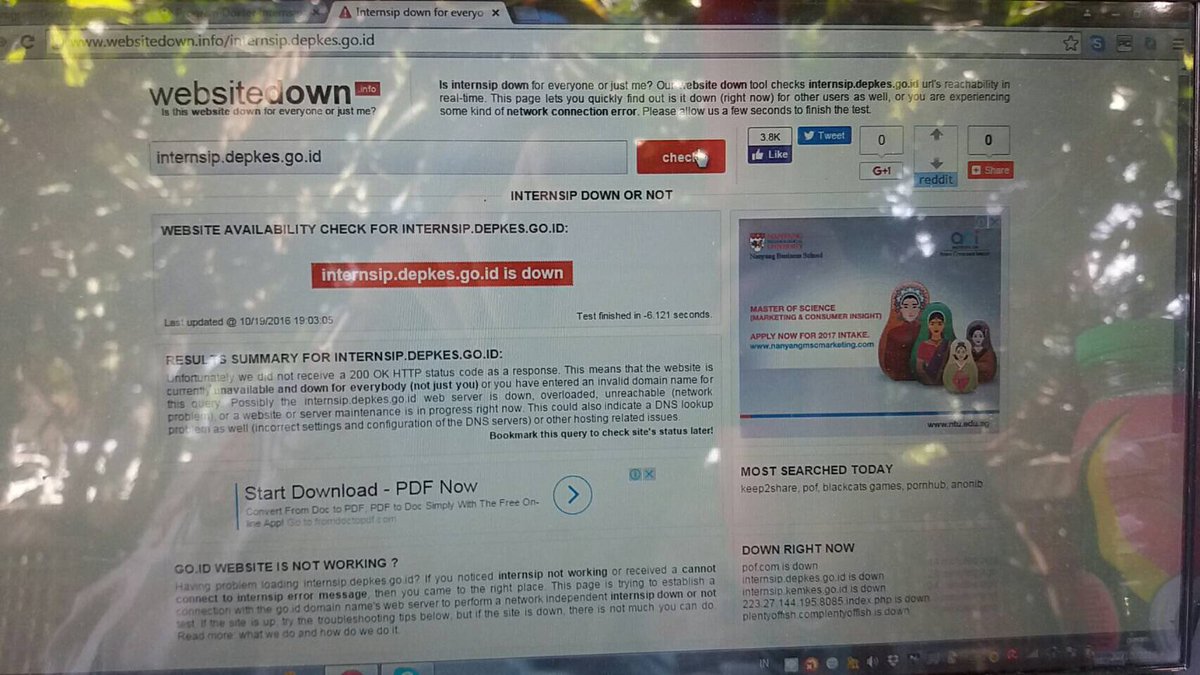The image size is (1200, 675).
Task: Click 'plentyoffish.complentyoffish is down' entry
Action: pos(826,612)
